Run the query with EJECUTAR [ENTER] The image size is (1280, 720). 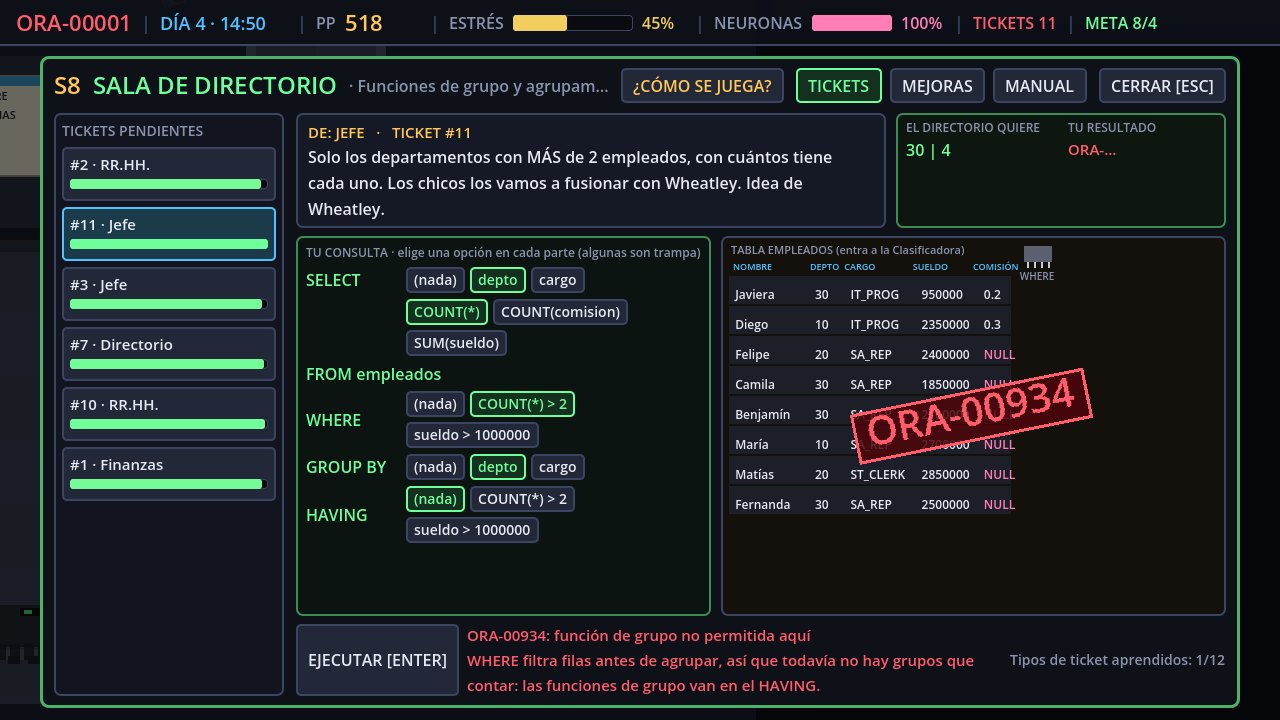[377, 659]
